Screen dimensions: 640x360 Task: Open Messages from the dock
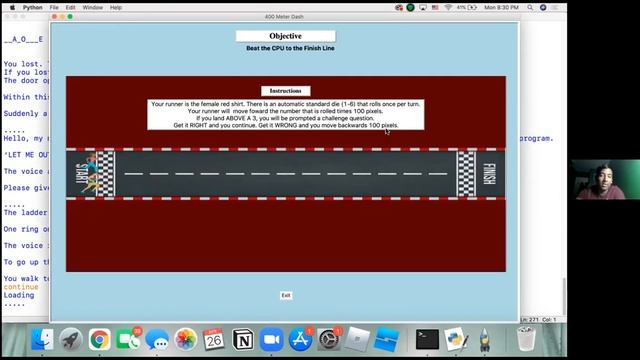(x=157, y=339)
